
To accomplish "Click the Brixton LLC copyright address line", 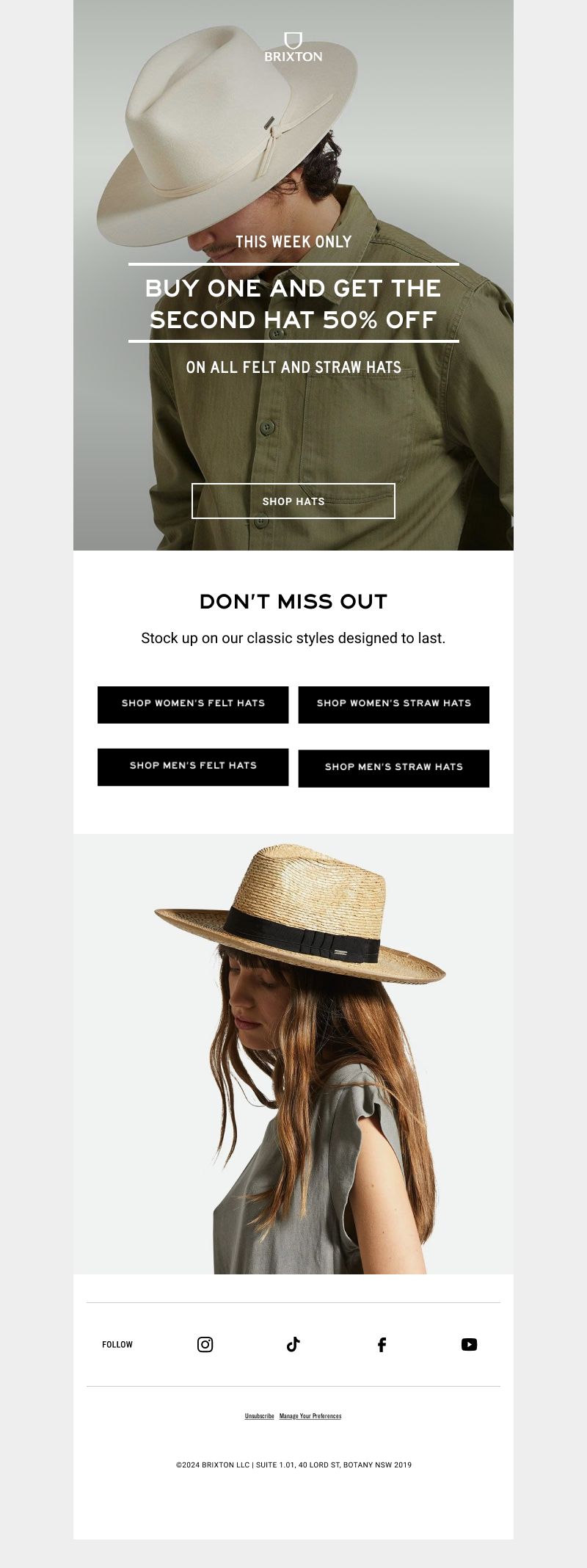I will pos(293,1464).
